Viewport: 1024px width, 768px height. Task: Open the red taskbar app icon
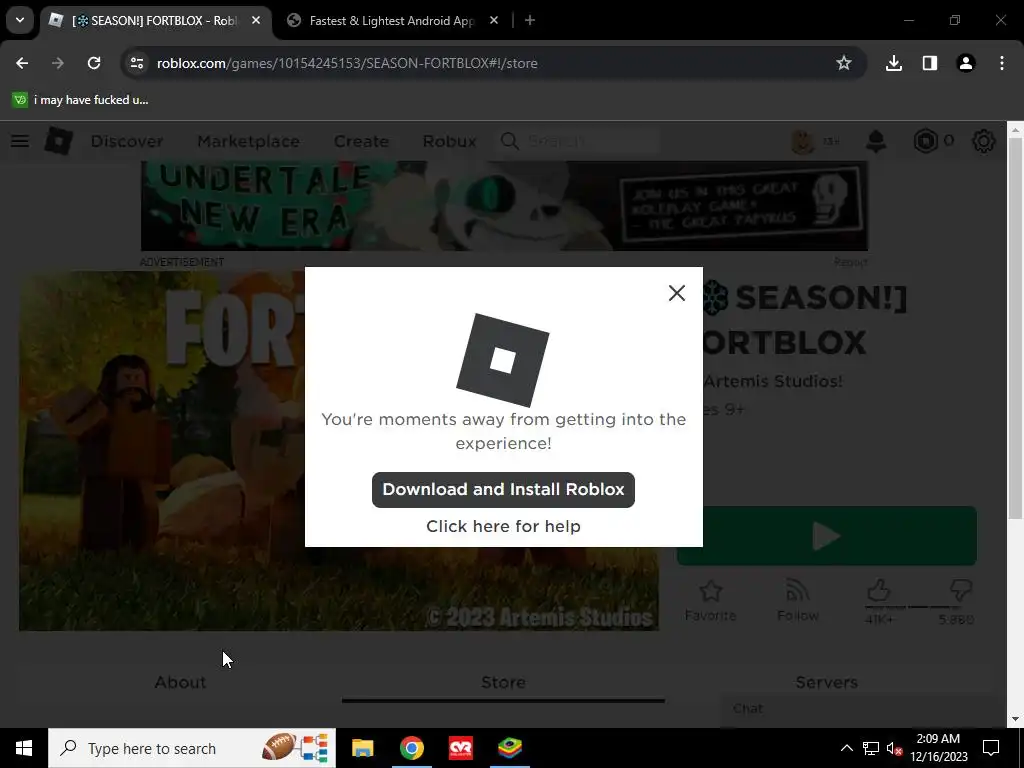click(460, 748)
